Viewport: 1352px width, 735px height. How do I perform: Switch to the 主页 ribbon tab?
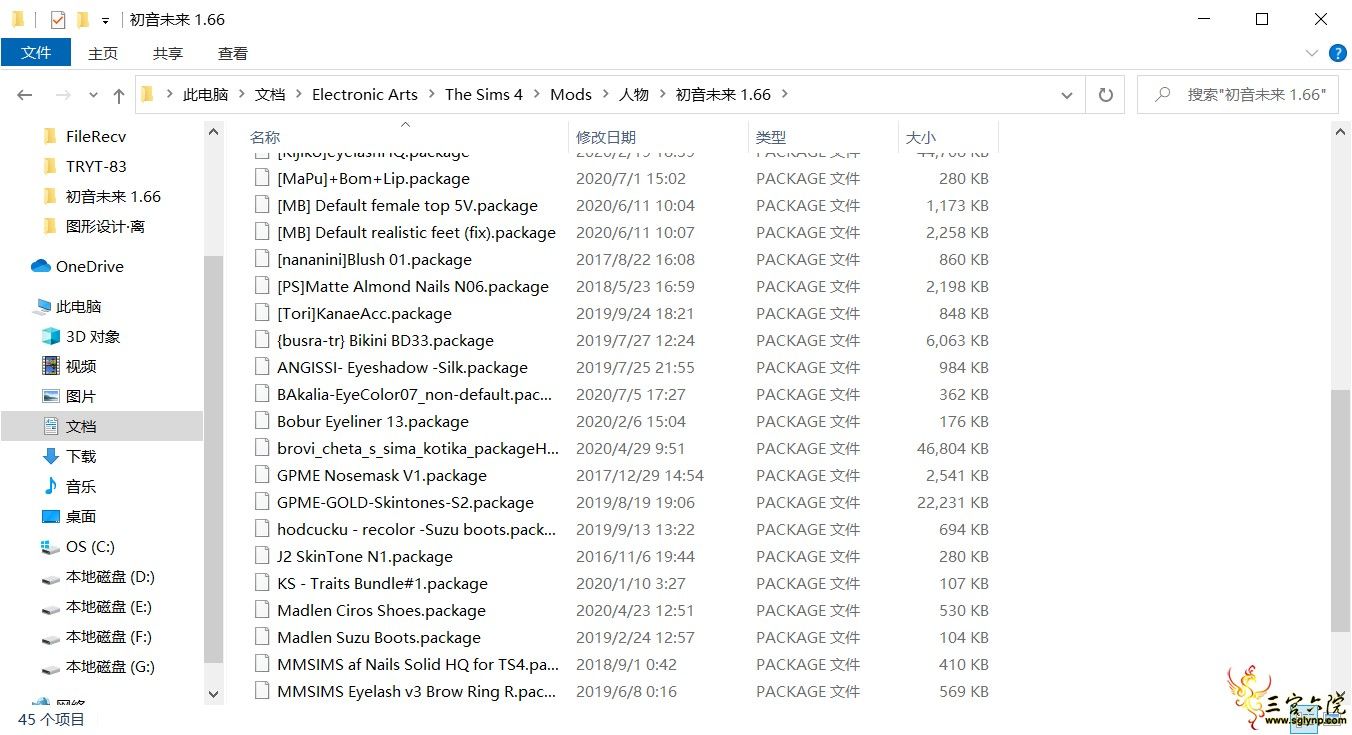(x=103, y=53)
